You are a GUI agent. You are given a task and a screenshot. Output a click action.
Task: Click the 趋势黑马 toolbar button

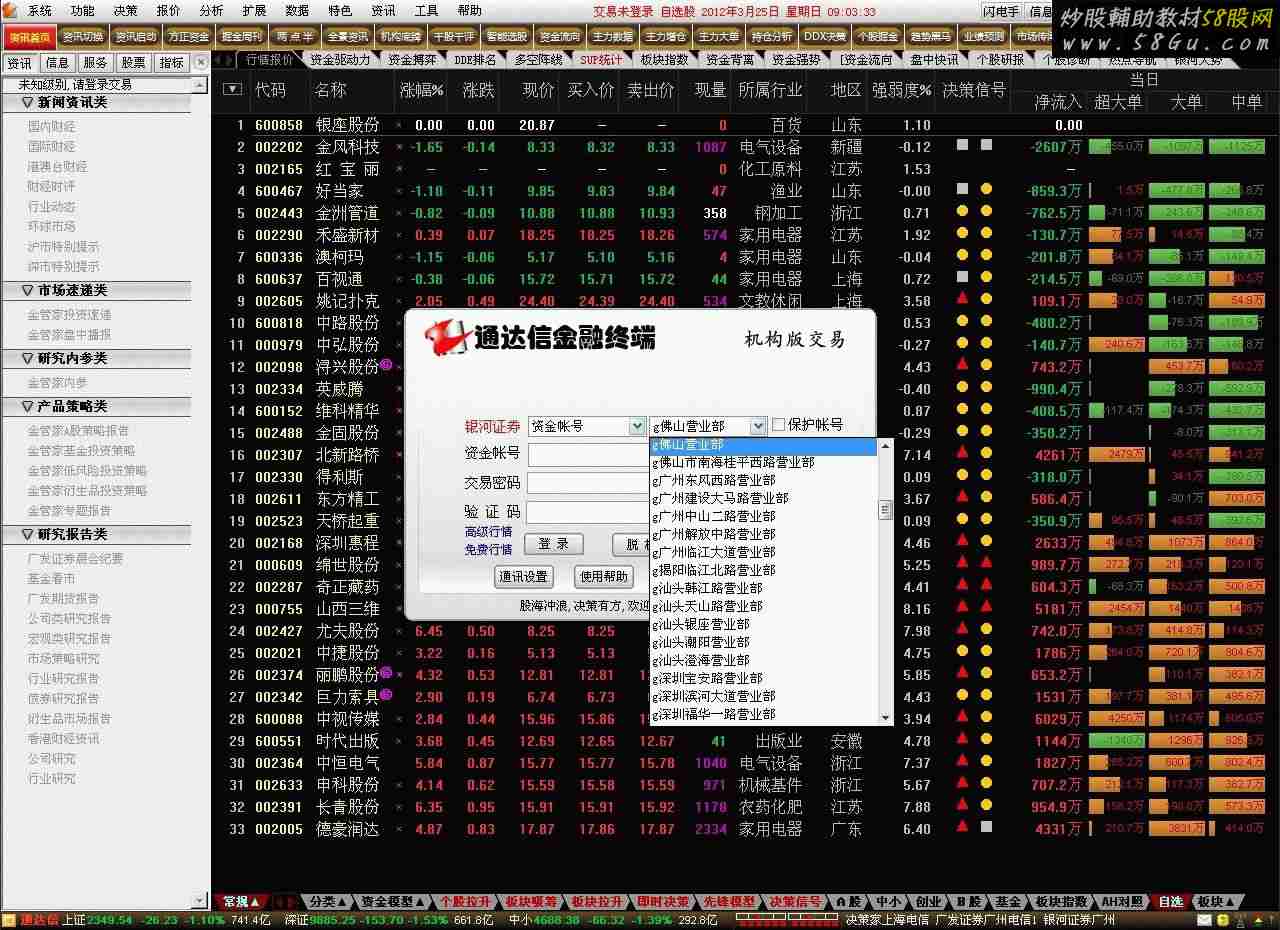coord(931,37)
